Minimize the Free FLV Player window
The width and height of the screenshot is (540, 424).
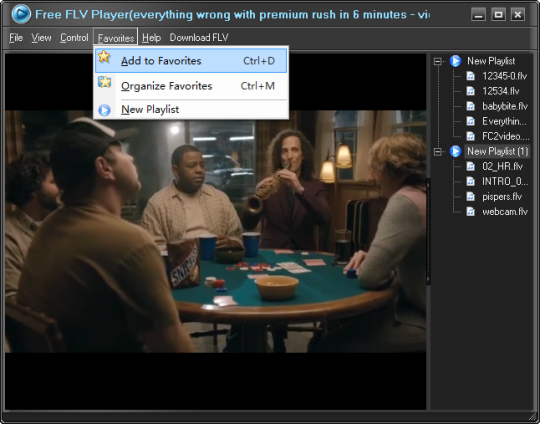pos(478,14)
